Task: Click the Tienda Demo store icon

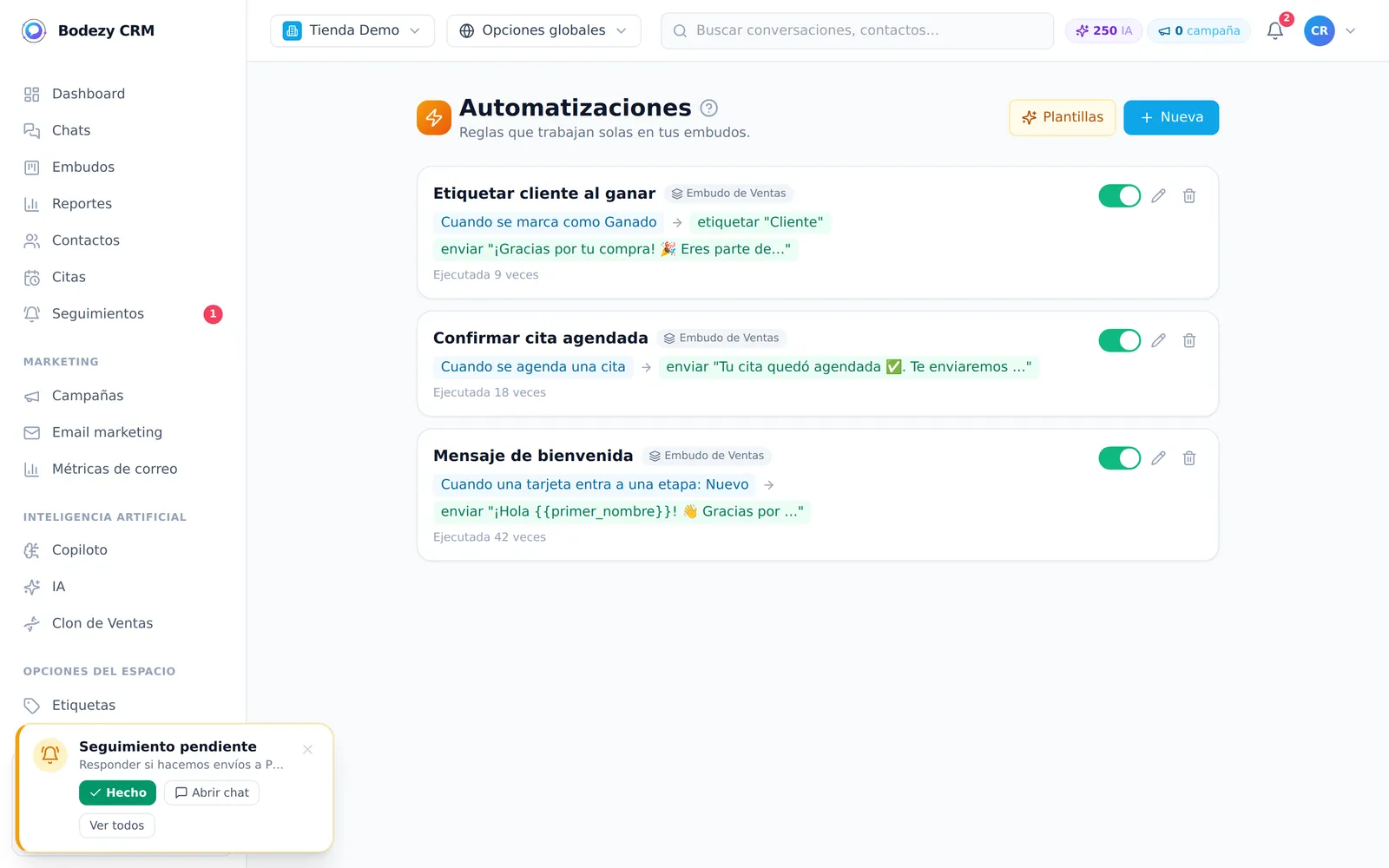Action: pyautogui.click(x=293, y=30)
